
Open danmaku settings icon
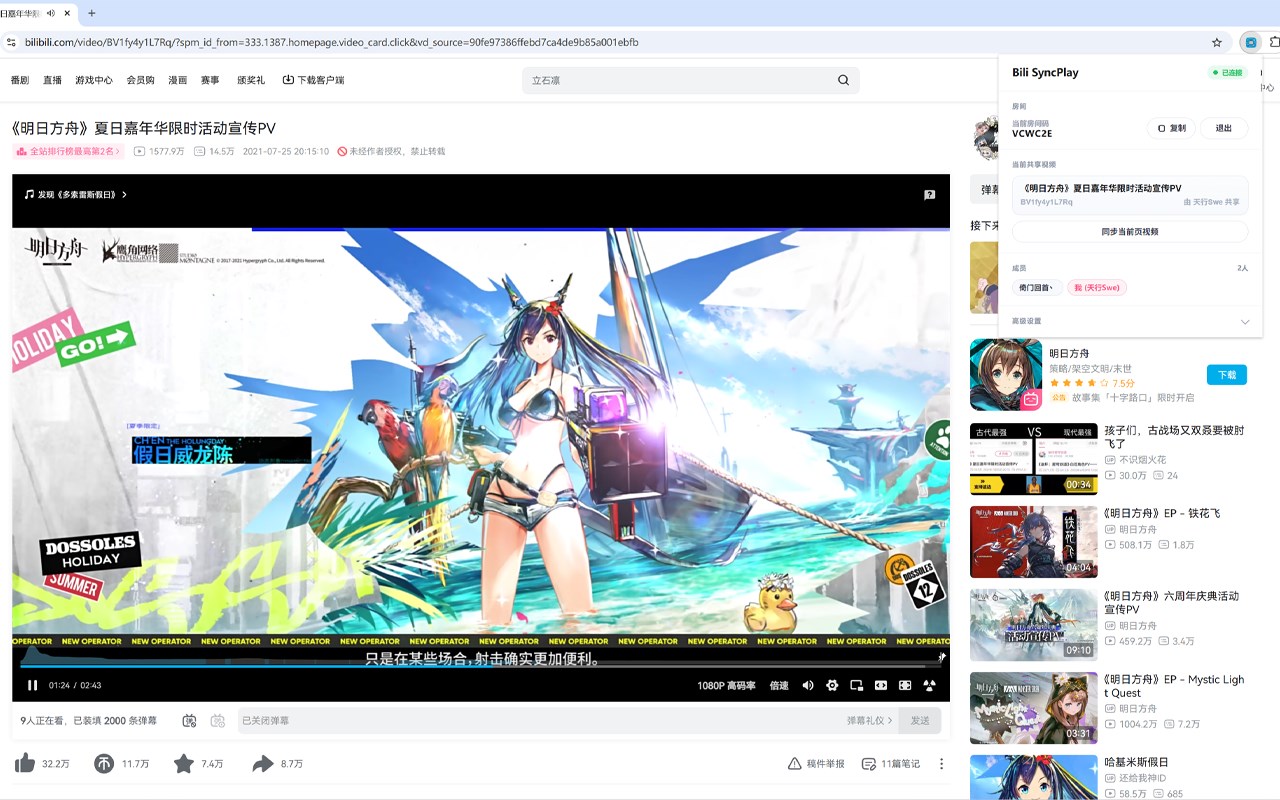tap(218, 720)
